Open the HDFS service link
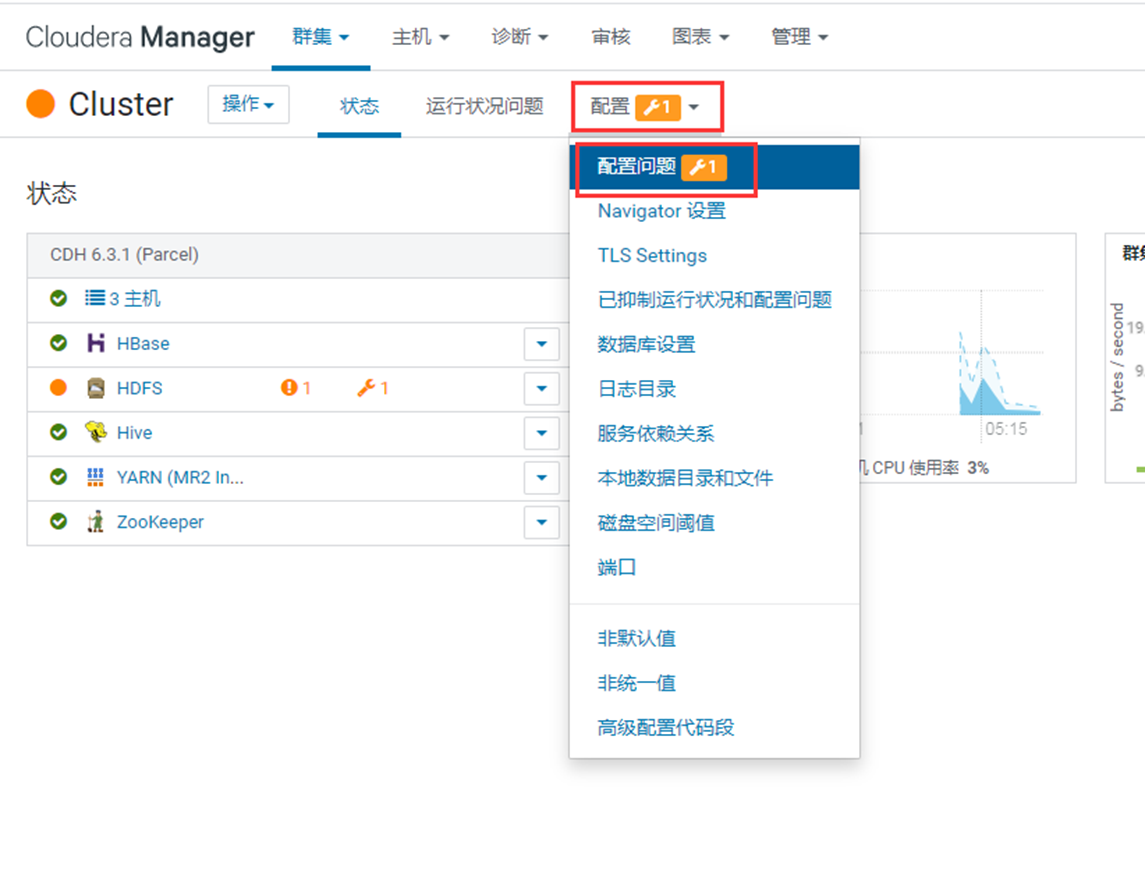 (139, 388)
